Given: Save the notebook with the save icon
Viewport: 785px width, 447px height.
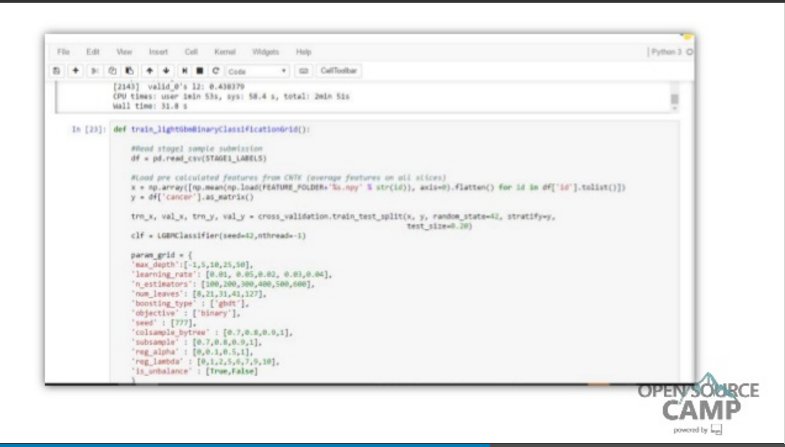Looking at the screenshot, I should tap(57, 71).
